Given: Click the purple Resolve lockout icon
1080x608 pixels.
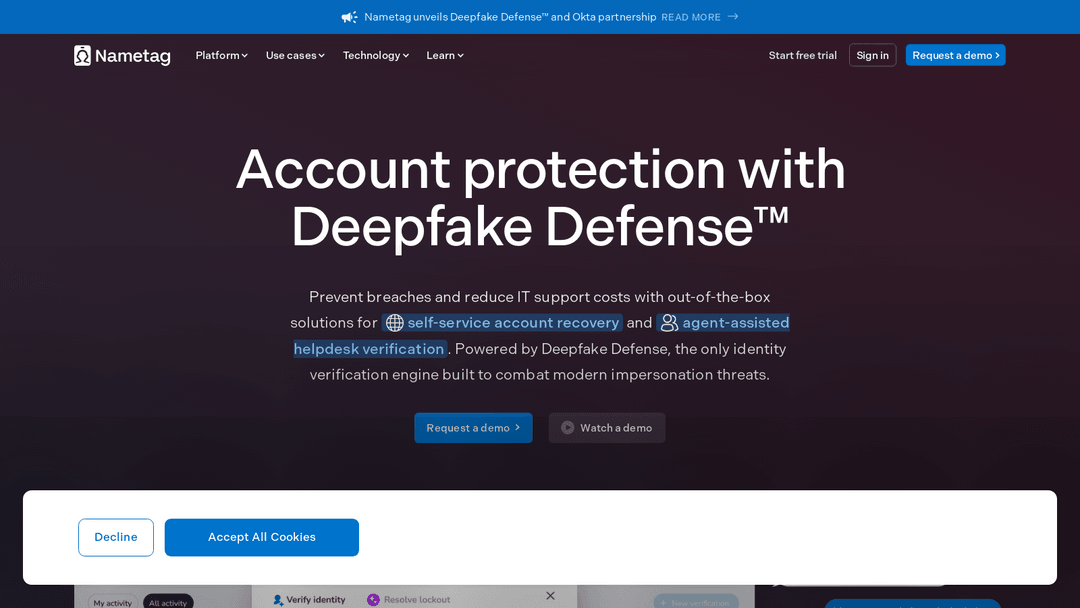Looking at the screenshot, I should 373,600.
